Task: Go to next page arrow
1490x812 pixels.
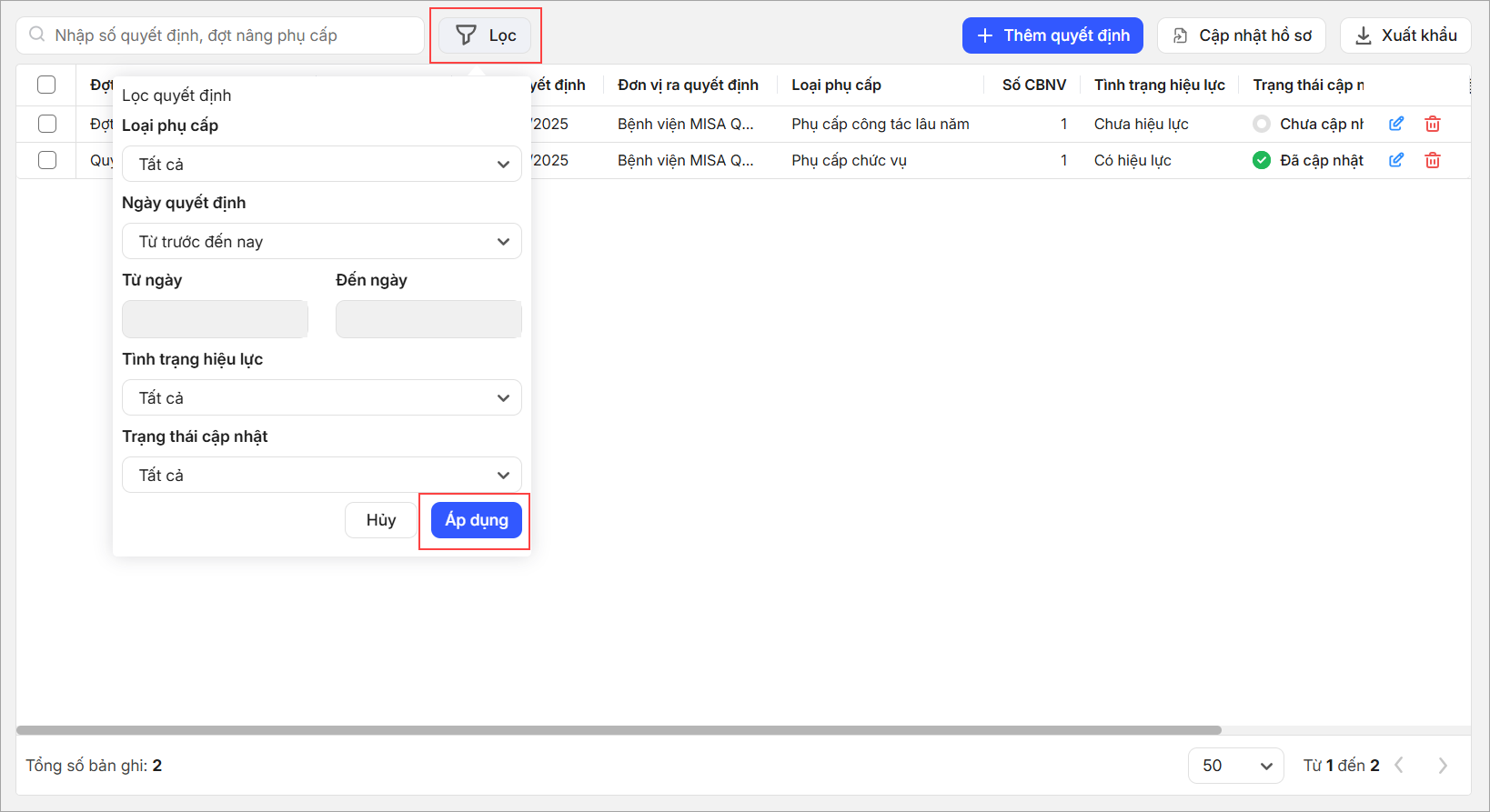Action: [x=1443, y=766]
